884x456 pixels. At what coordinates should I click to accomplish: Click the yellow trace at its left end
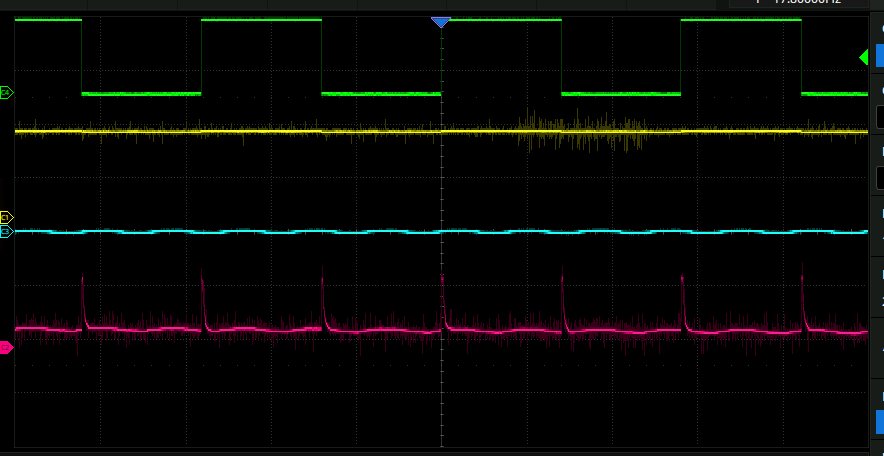coord(22,131)
